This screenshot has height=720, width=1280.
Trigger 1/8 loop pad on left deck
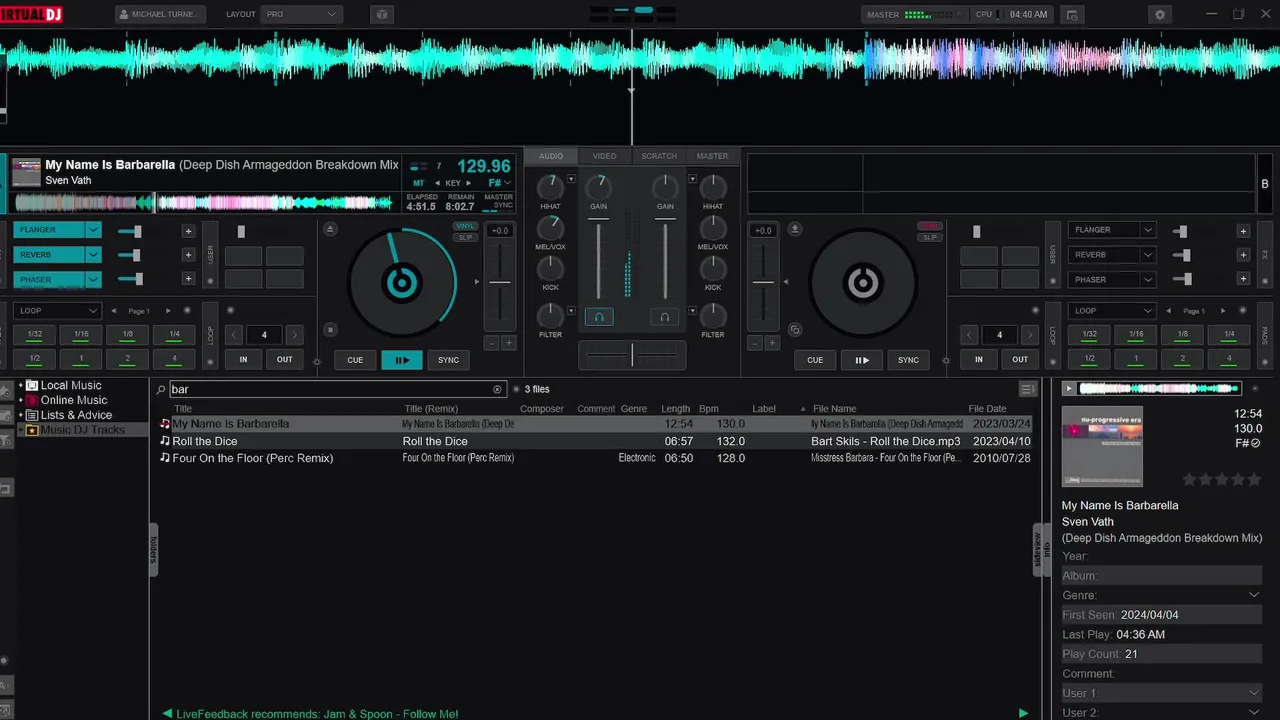point(128,335)
